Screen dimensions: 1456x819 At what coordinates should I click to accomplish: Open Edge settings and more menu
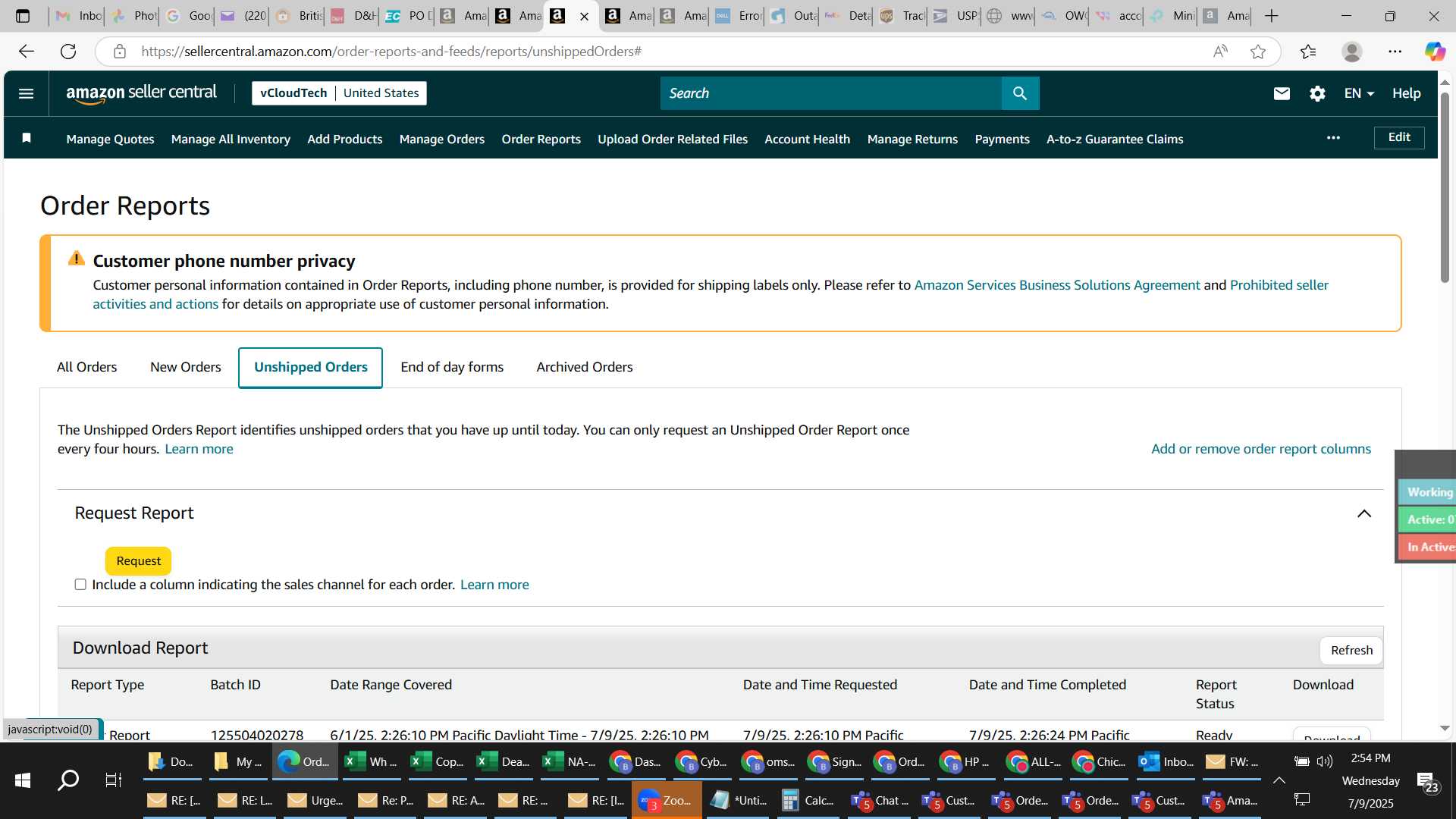(1395, 52)
